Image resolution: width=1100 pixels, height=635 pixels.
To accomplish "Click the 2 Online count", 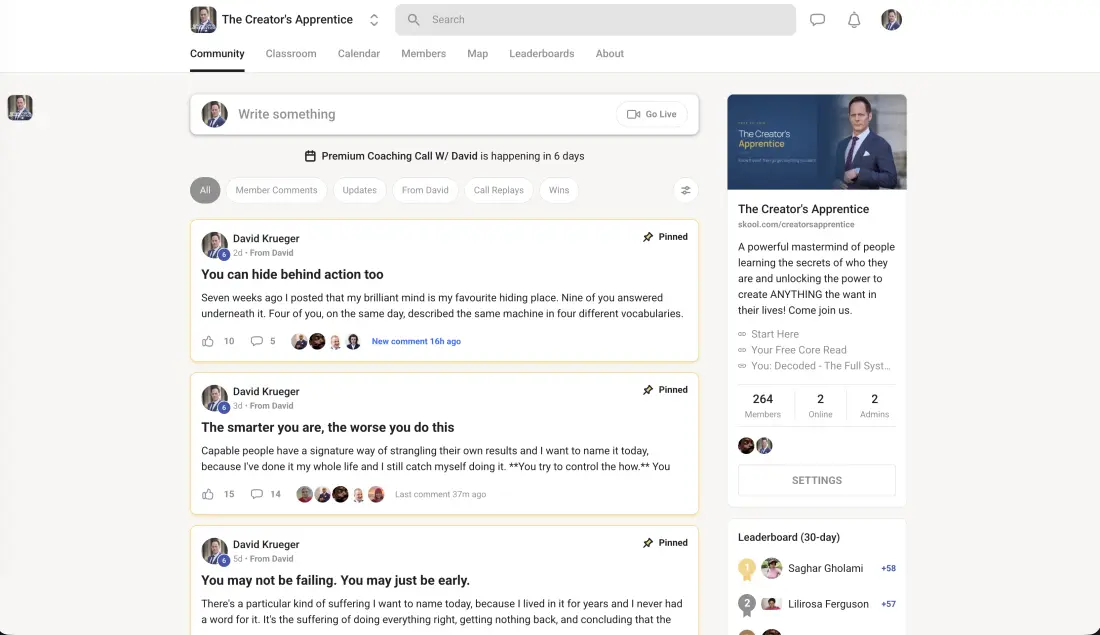I will [820, 406].
